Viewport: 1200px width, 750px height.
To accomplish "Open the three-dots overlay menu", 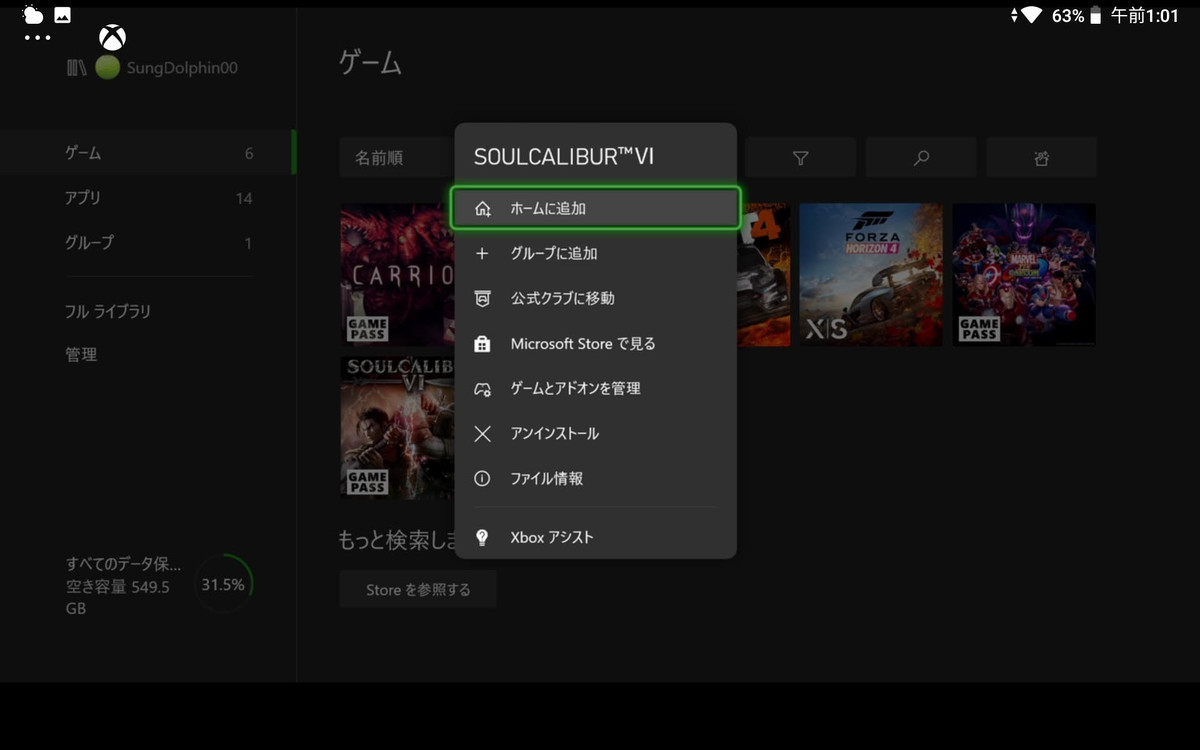I will [37, 38].
